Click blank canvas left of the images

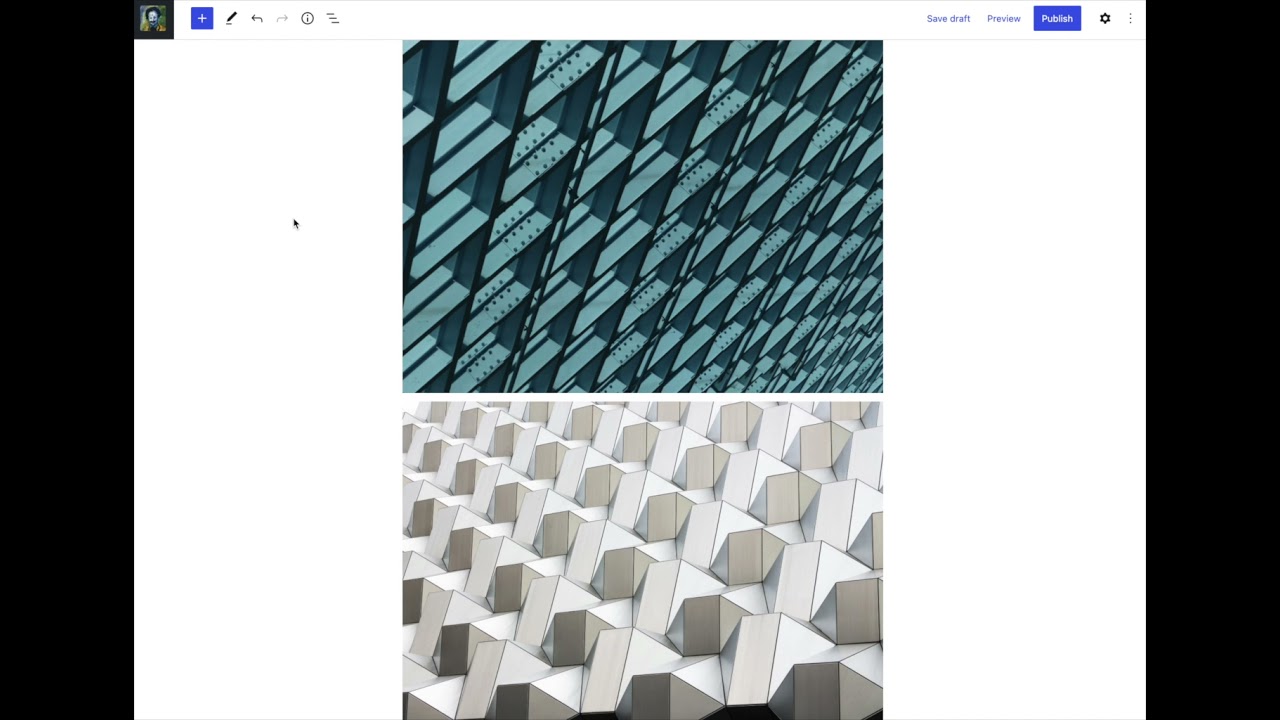click(268, 400)
